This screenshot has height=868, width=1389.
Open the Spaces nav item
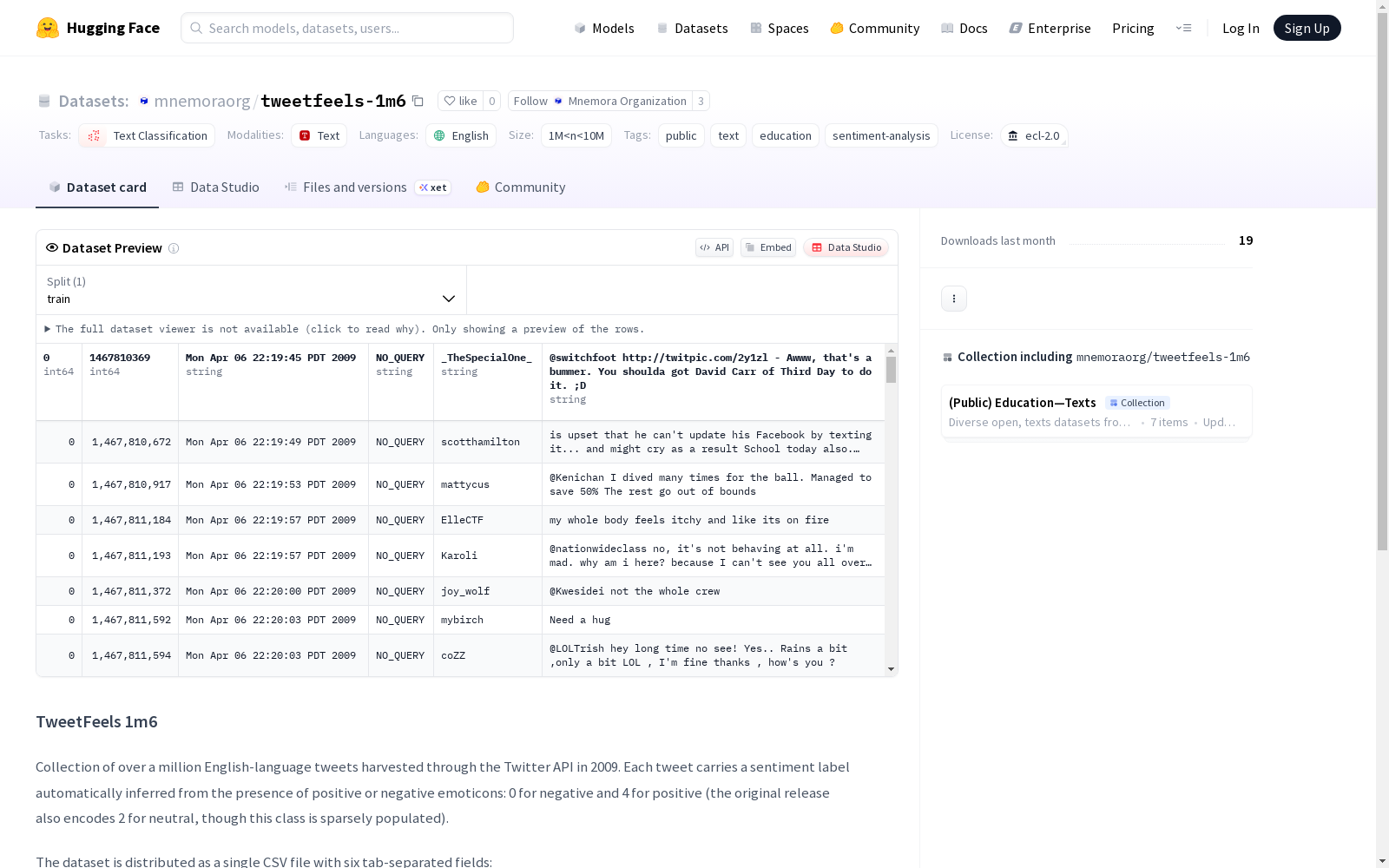[x=780, y=28]
